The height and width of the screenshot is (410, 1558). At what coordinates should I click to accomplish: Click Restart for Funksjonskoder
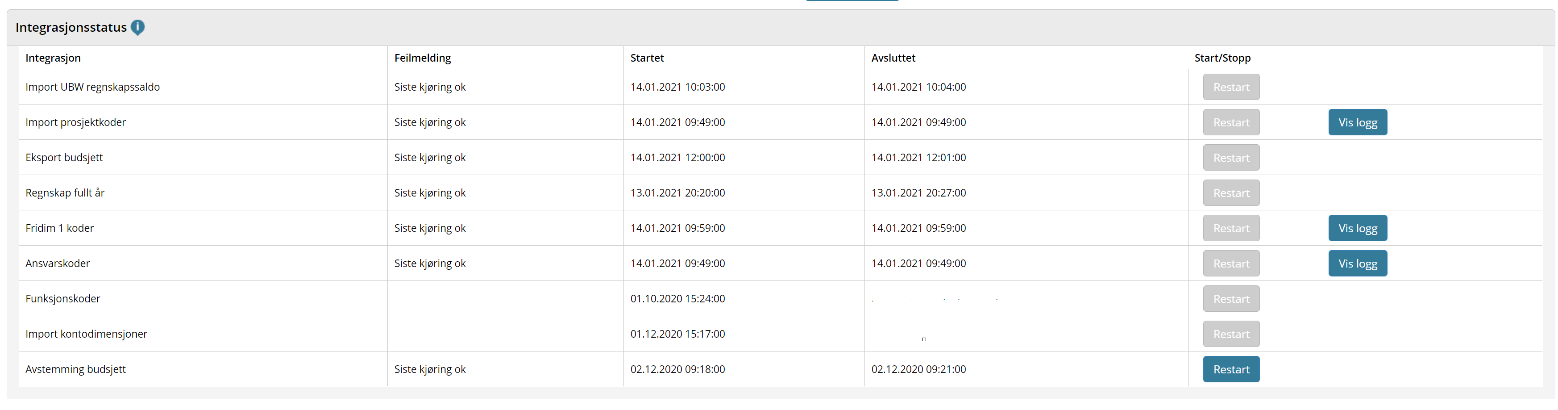pos(1231,298)
